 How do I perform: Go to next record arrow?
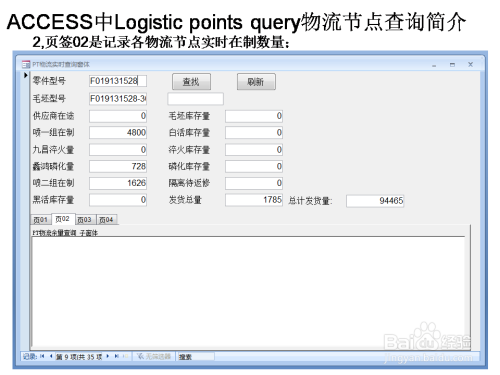(108, 356)
